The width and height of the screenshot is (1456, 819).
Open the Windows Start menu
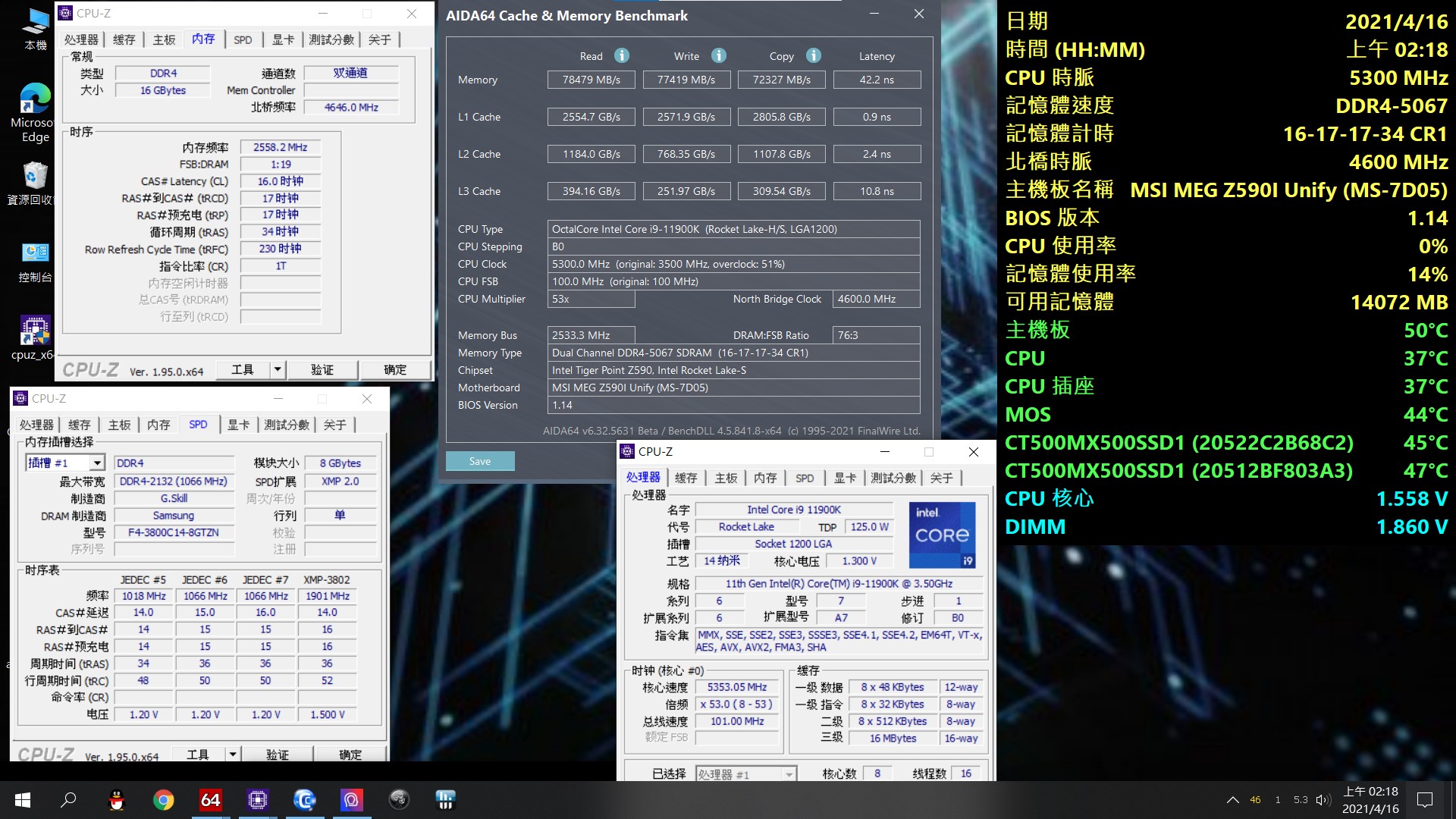pos(23,800)
